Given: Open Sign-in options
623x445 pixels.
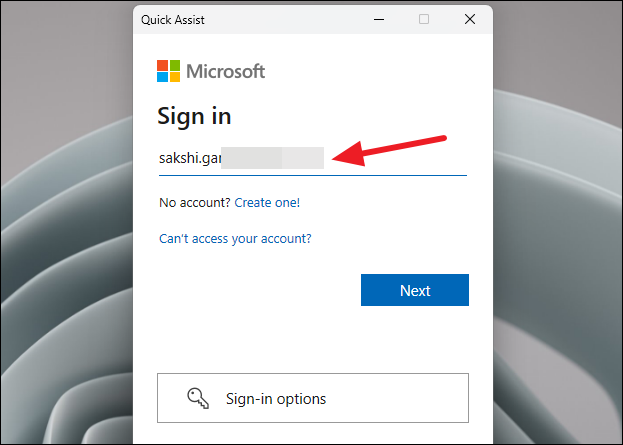Looking at the screenshot, I should point(313,398).
